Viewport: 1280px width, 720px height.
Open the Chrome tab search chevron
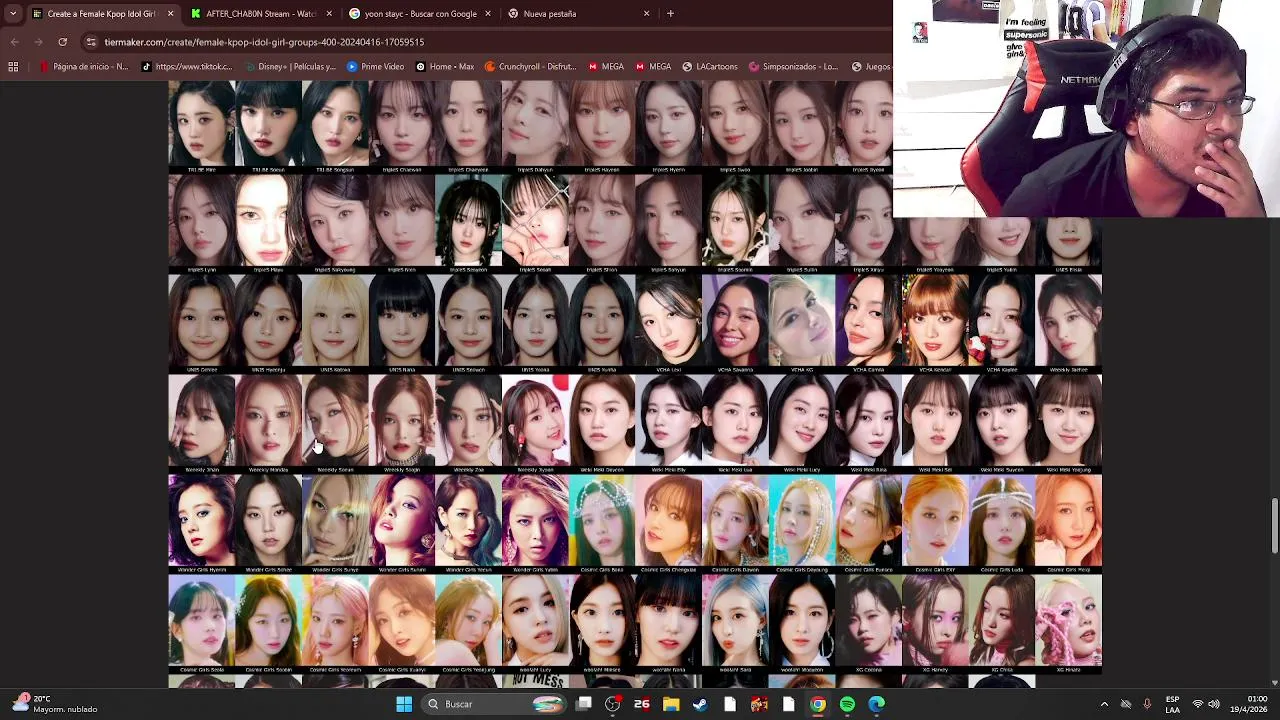pos(13,14)
